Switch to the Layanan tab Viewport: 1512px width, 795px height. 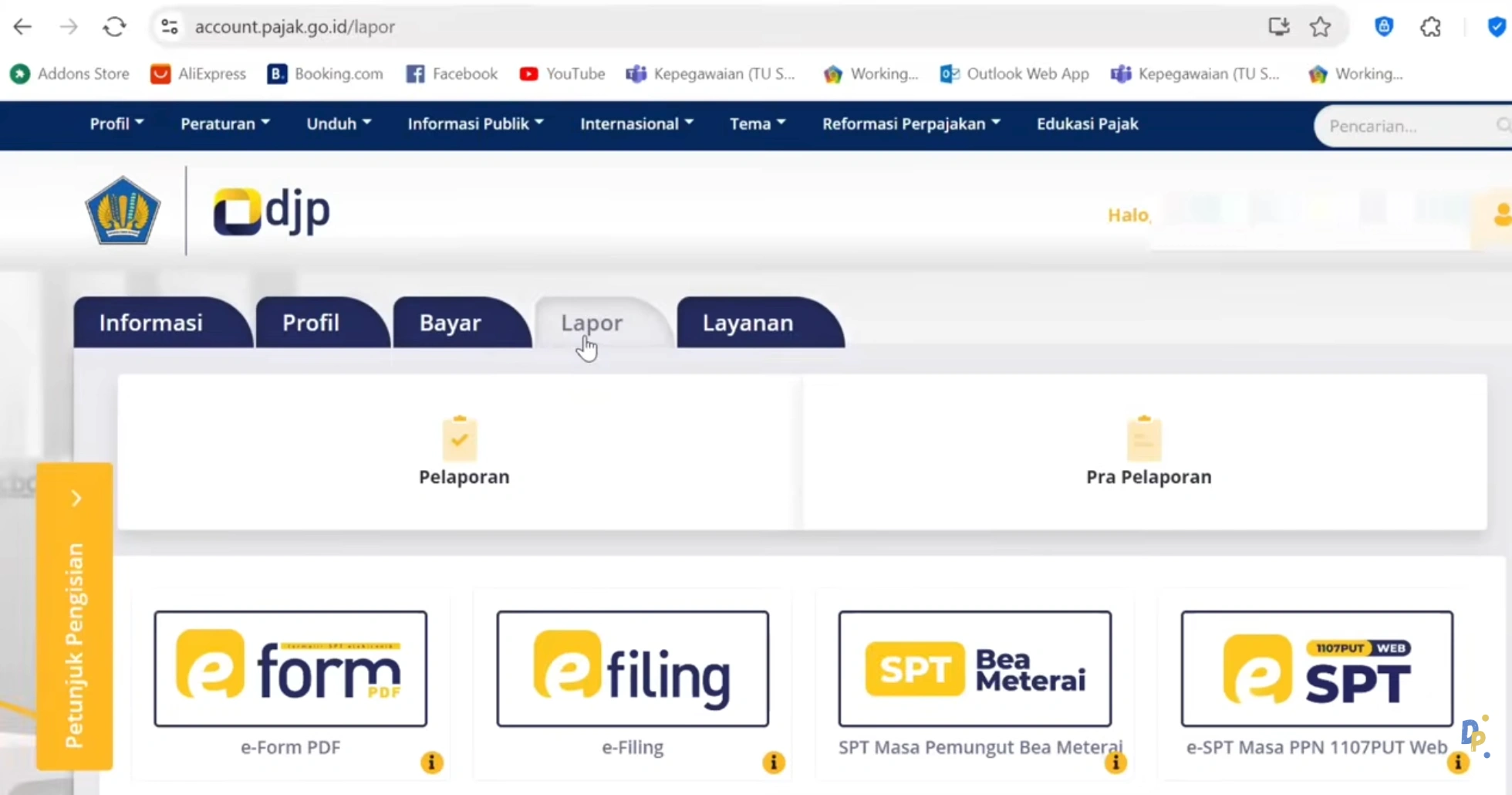coord(748,323)
